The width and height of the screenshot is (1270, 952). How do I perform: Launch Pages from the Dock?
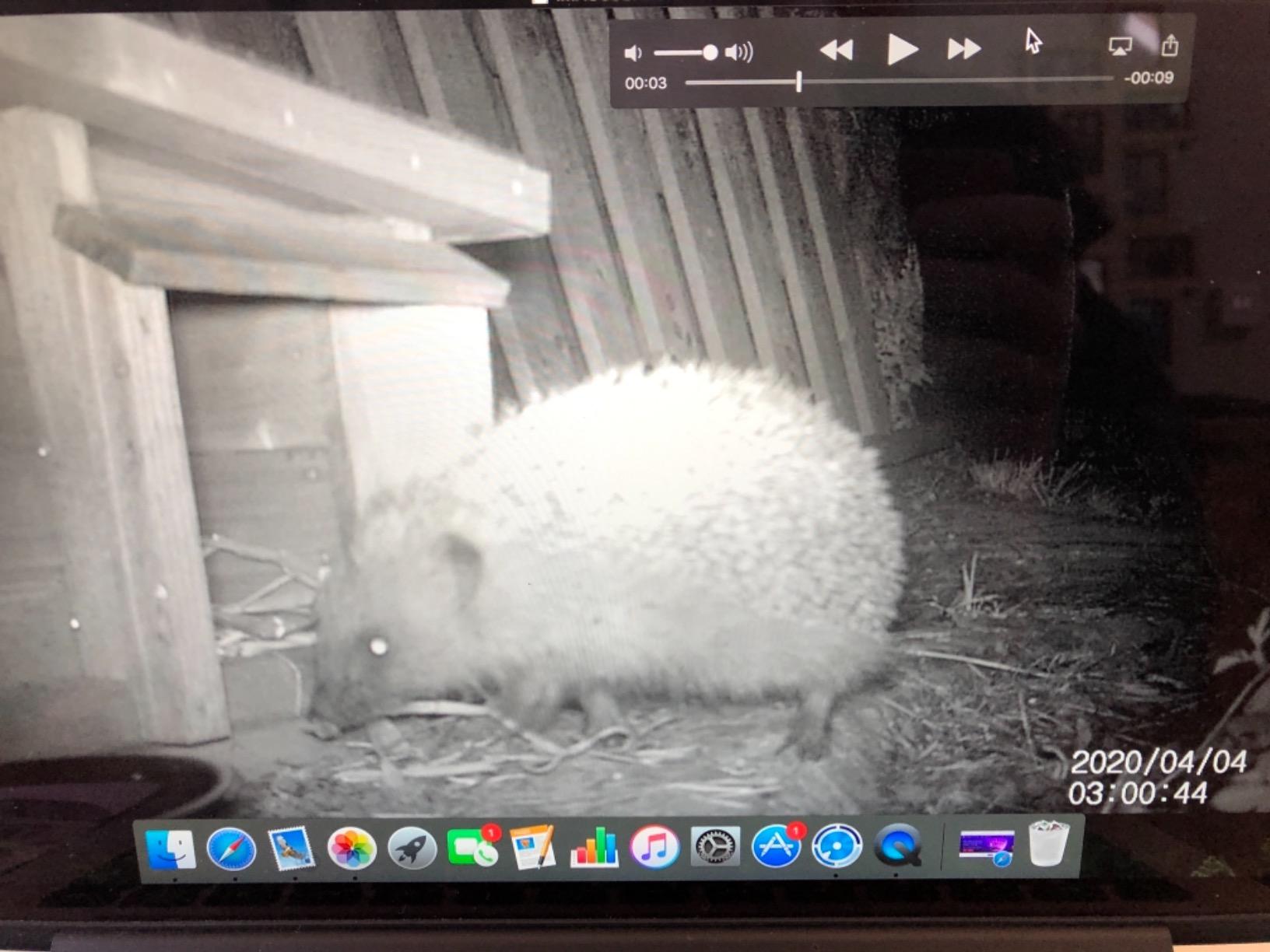533,846
